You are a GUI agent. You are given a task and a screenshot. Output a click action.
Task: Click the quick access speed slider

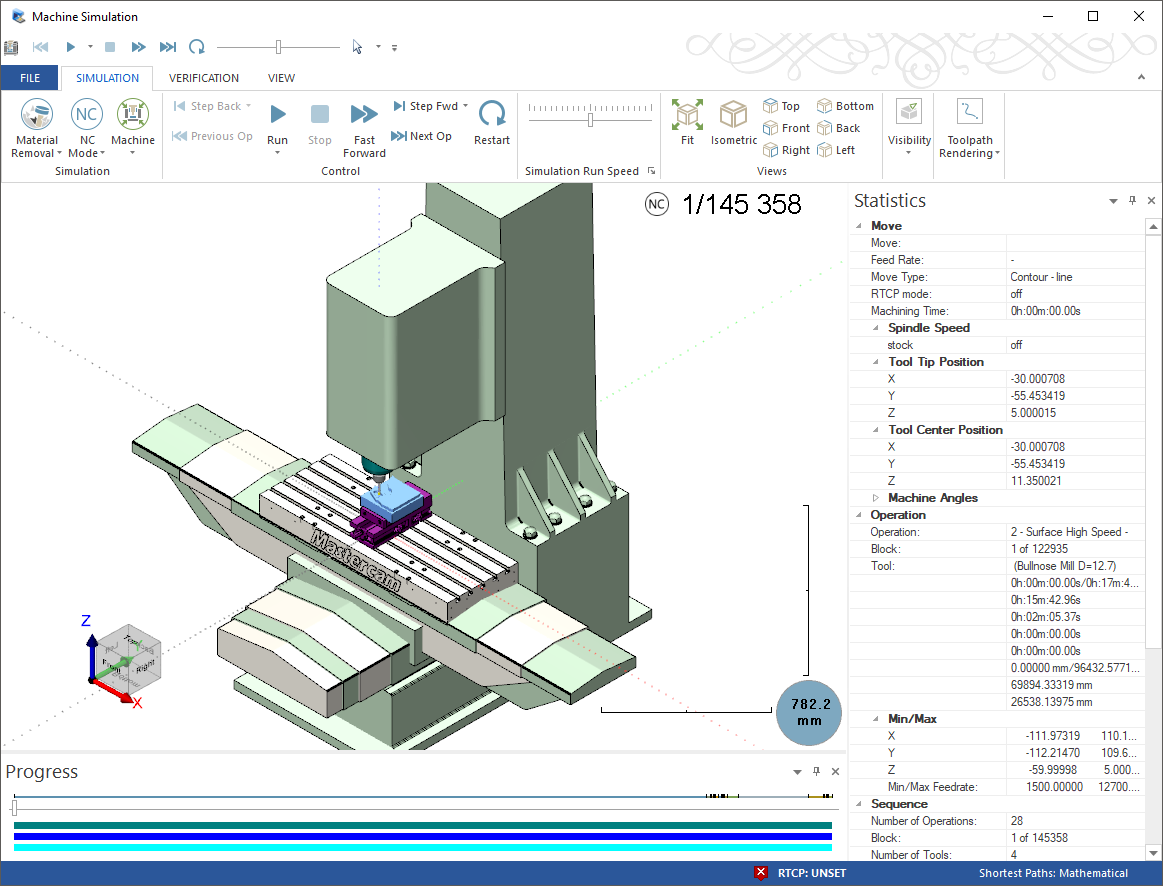(x=278, y=47)
